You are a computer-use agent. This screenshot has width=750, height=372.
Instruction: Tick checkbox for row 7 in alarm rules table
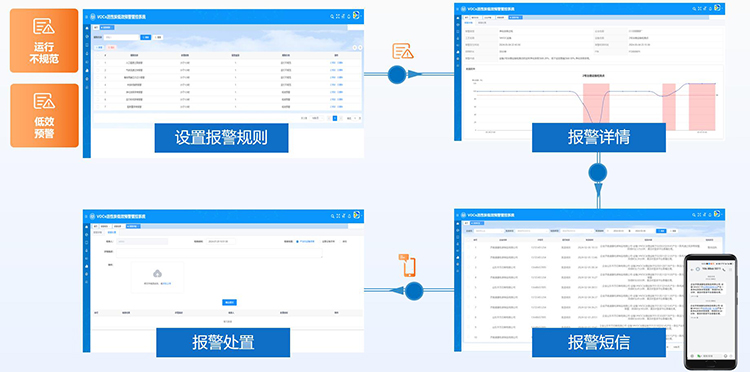pyautogui.click(x=98, y=107)
